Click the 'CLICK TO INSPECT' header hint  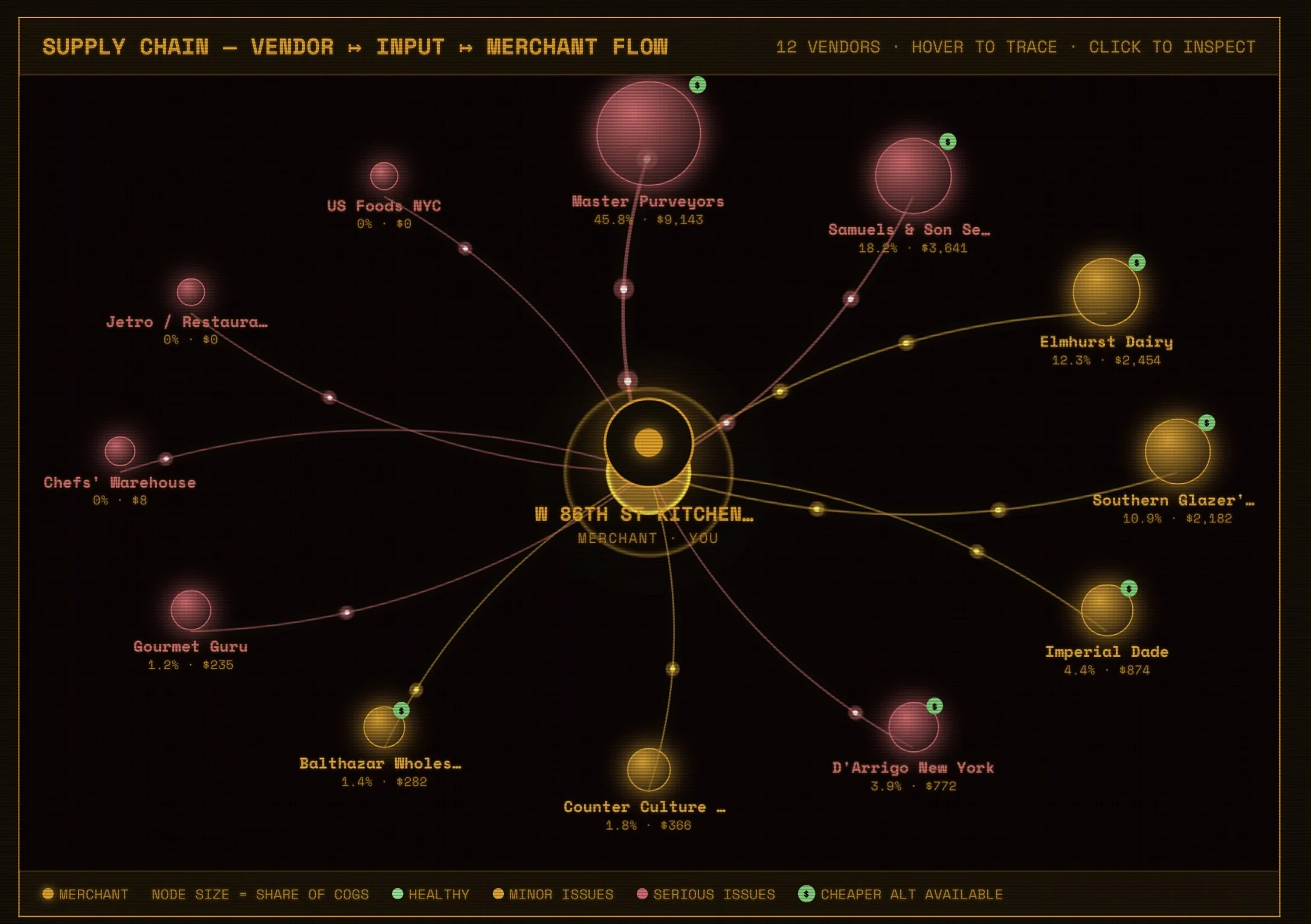tap(1172, 47)
